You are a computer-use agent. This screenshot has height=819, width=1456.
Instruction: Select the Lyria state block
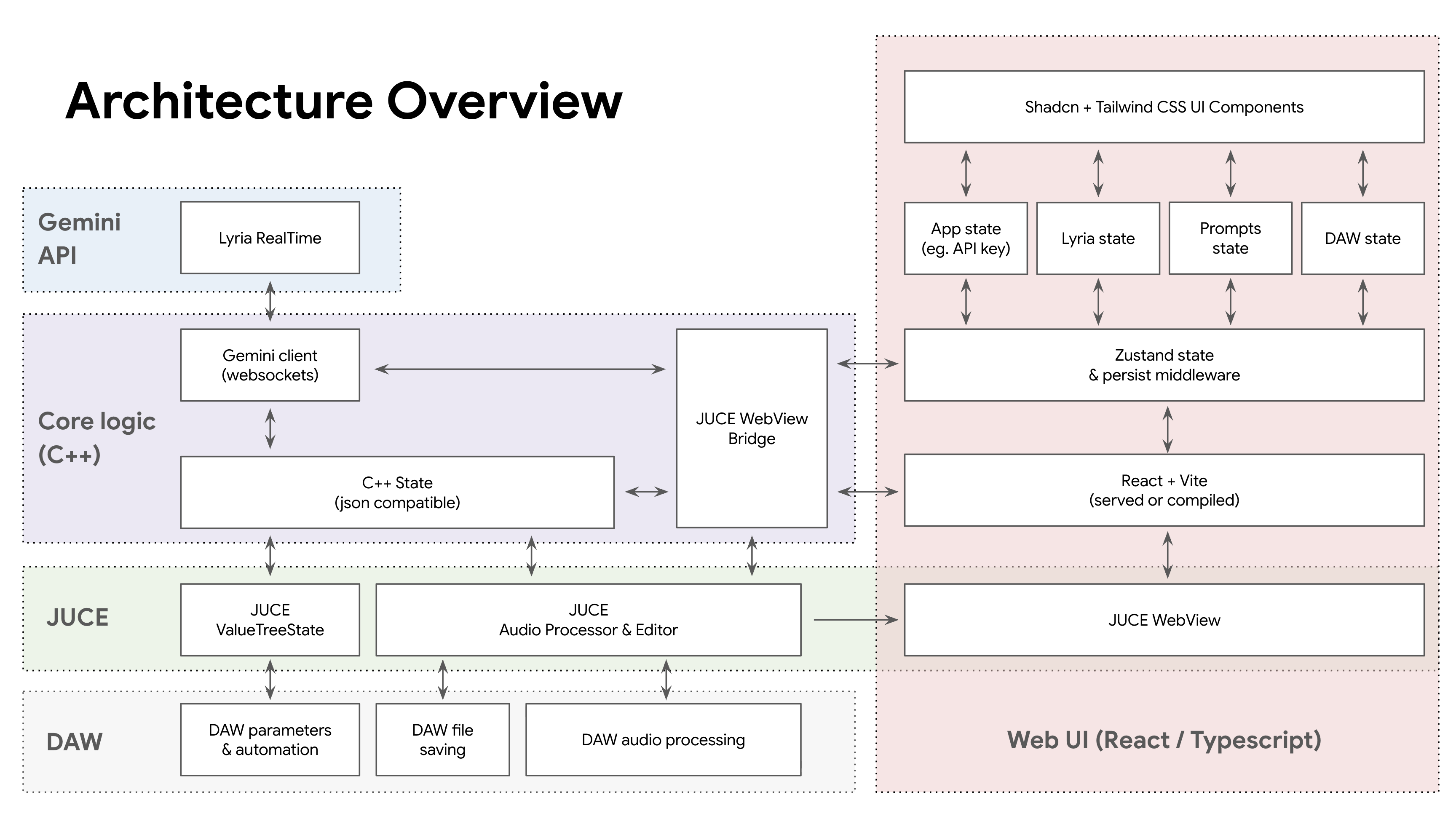coord(1097,238)
